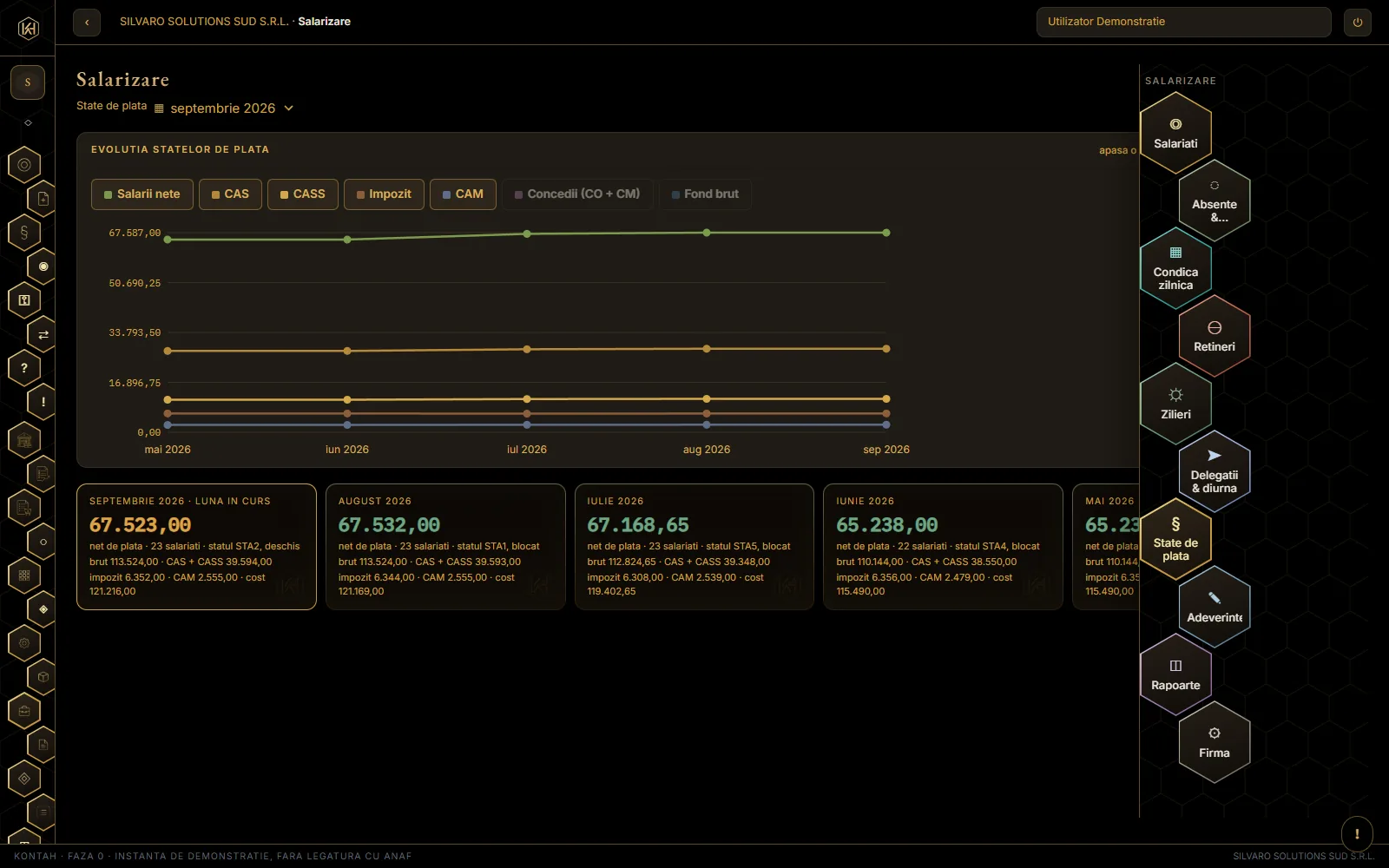This screenshot has width=1389, height=868.
Task: Select State de plata in the Salarizare menu
Action: [1175, 540]
